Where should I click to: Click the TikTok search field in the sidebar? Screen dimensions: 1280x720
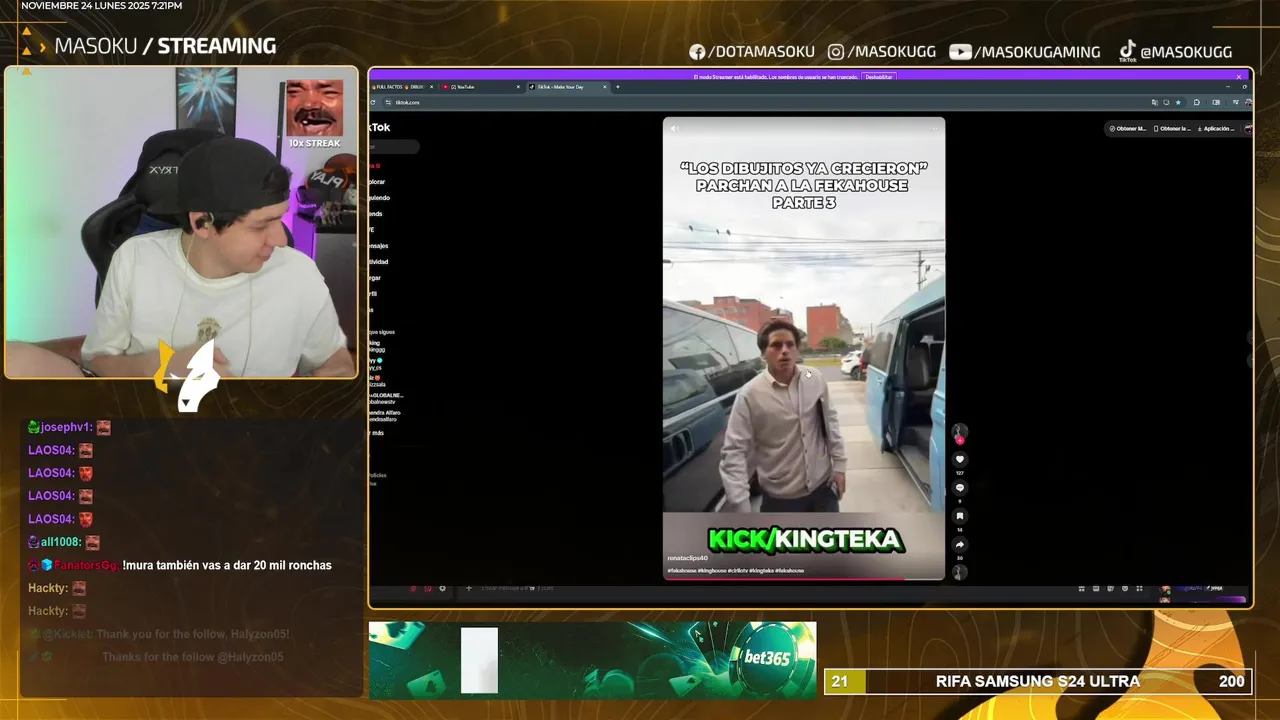coord(394,147)
